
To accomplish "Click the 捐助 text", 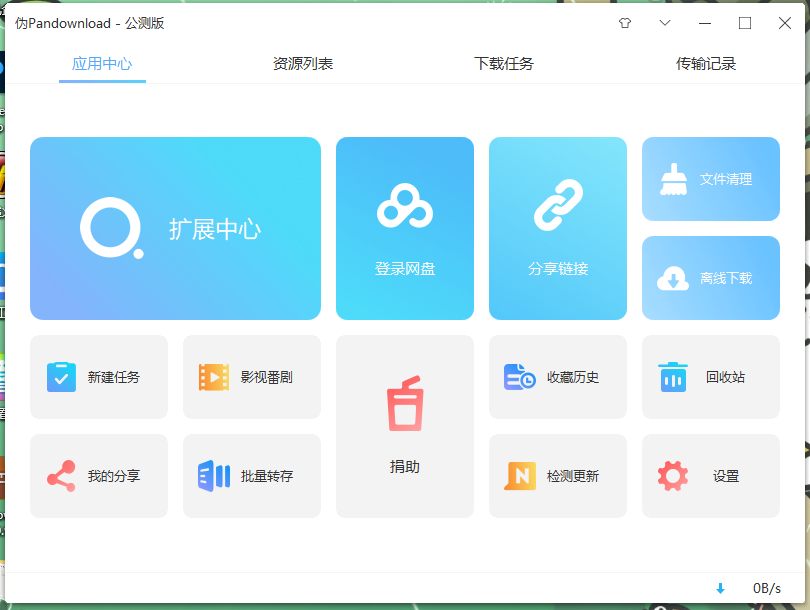I will point(405,466).
